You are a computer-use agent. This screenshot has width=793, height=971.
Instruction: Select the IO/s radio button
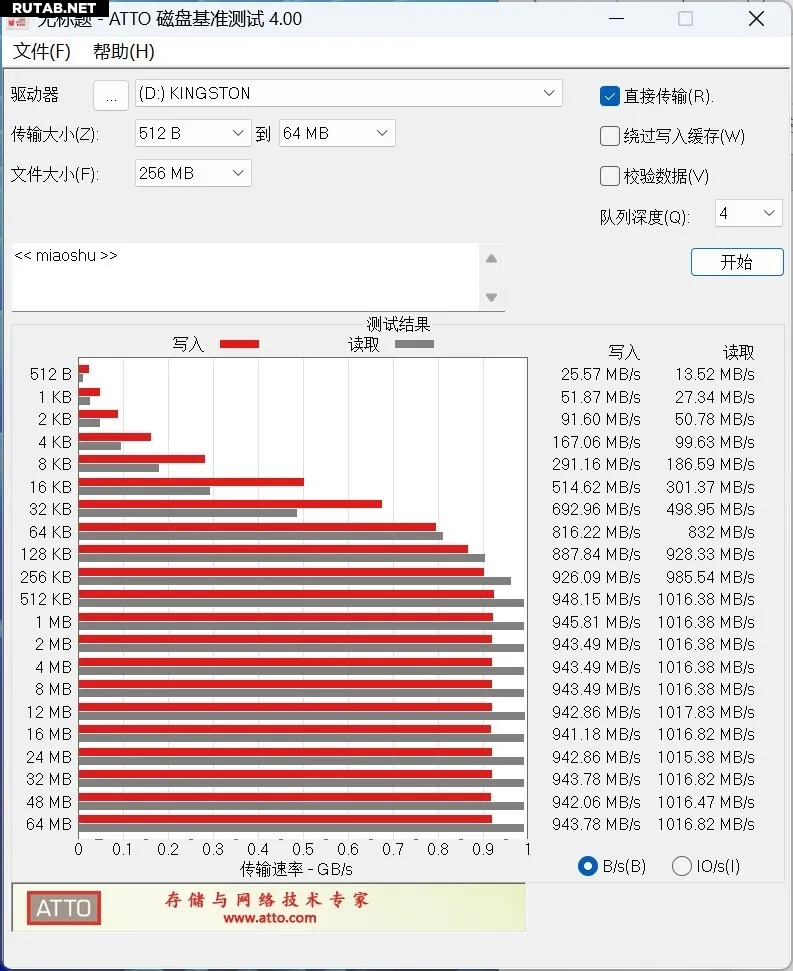point(682,866)
